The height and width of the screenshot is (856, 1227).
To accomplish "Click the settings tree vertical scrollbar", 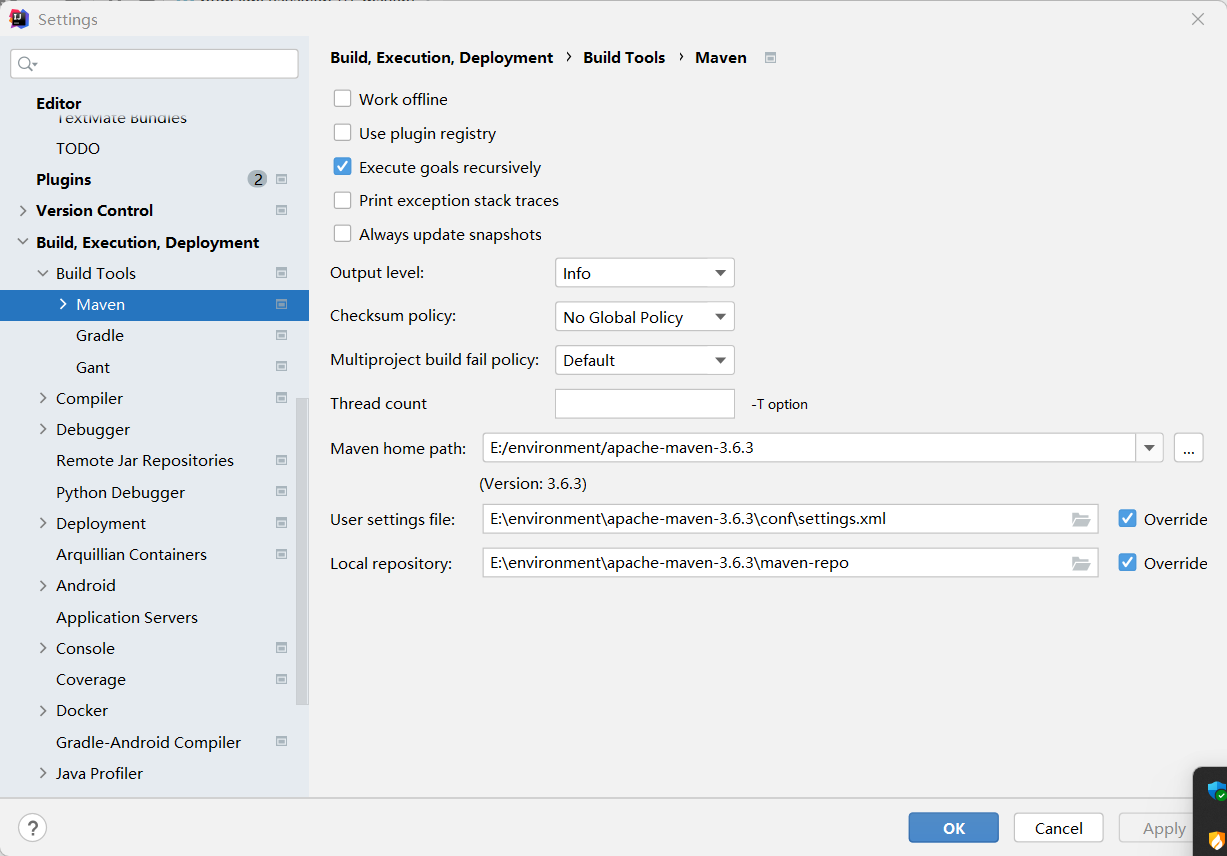I will click(302, 552).
